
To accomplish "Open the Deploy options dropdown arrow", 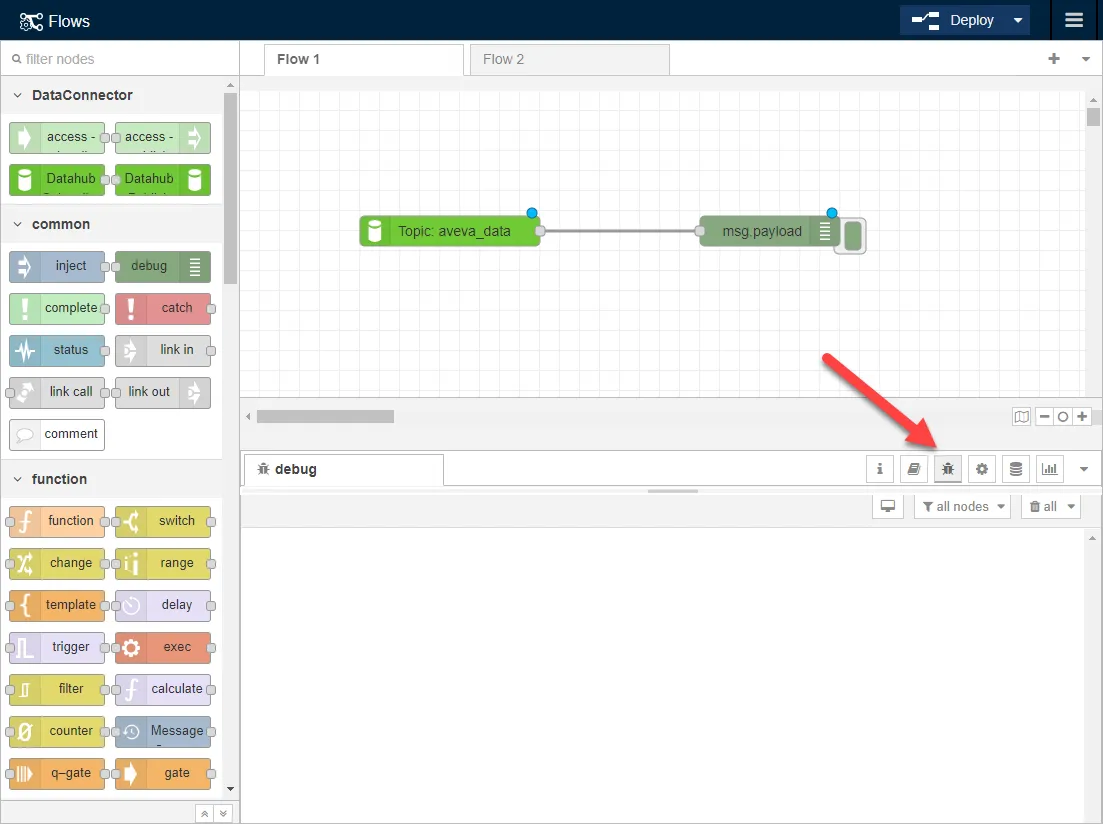I will click(x=1018, y=20).
